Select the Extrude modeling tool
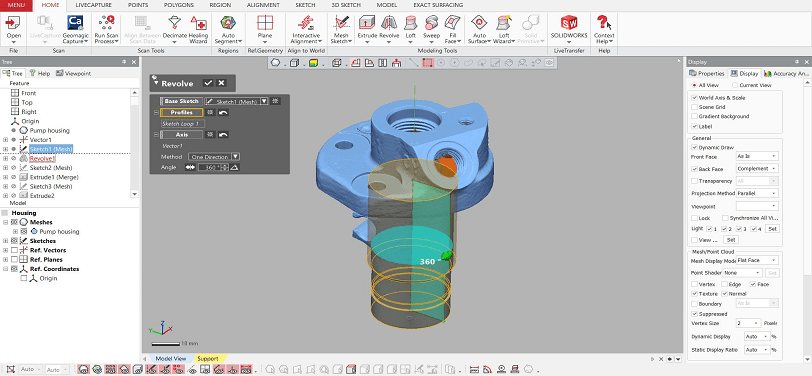 (367, 28)
